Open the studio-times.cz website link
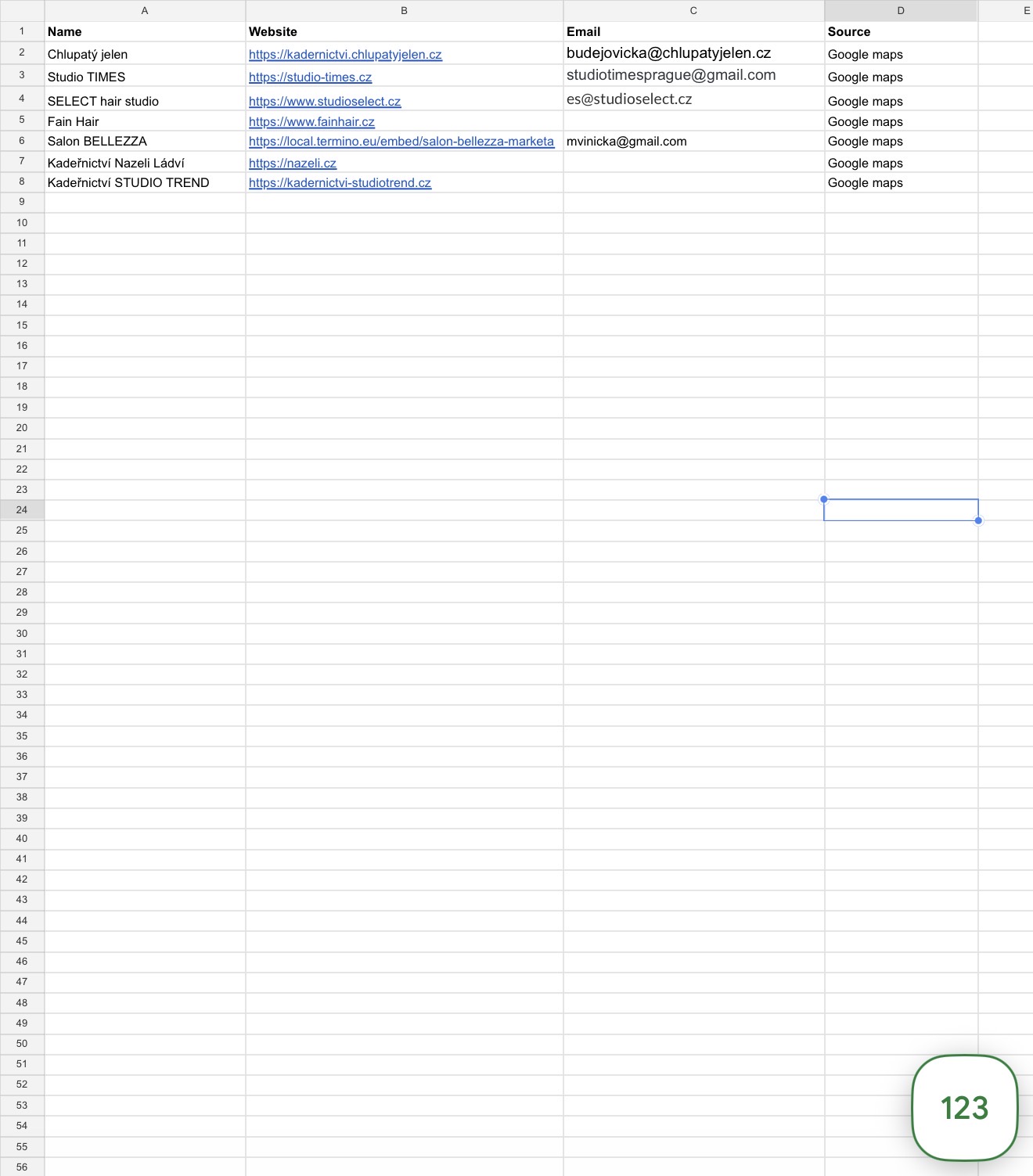This screenshot has width=1033, height=1176. 310,77
